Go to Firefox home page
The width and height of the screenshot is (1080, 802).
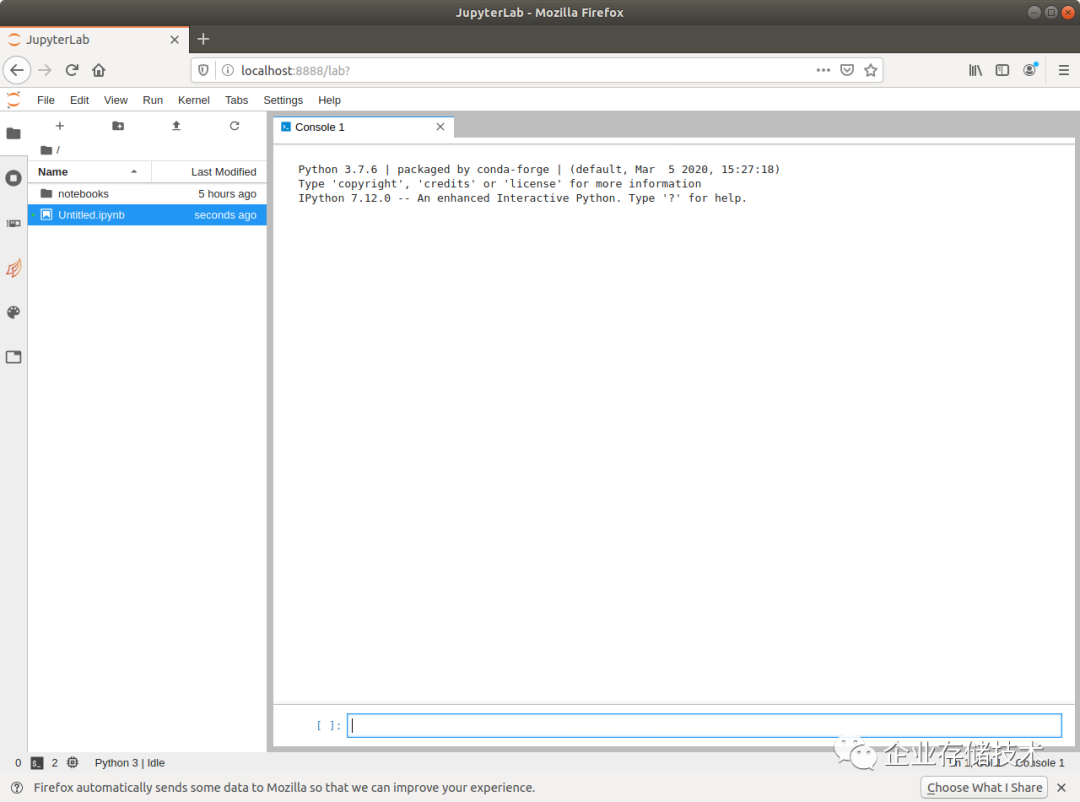(98, 70)
